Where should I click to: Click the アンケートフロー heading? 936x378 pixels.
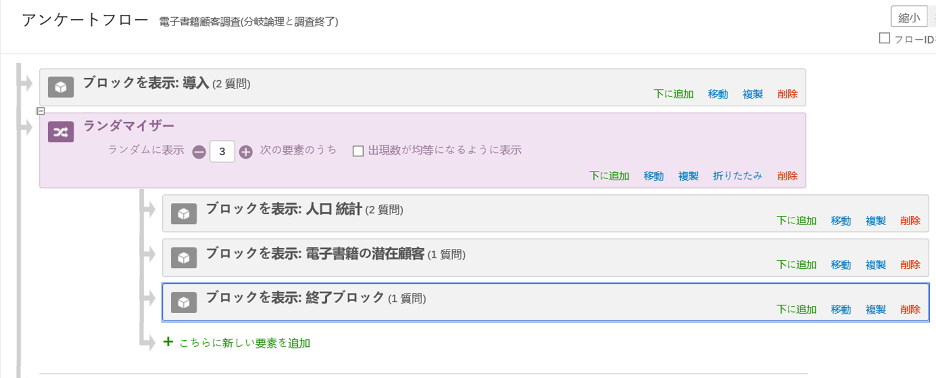[x=85, y=20]
